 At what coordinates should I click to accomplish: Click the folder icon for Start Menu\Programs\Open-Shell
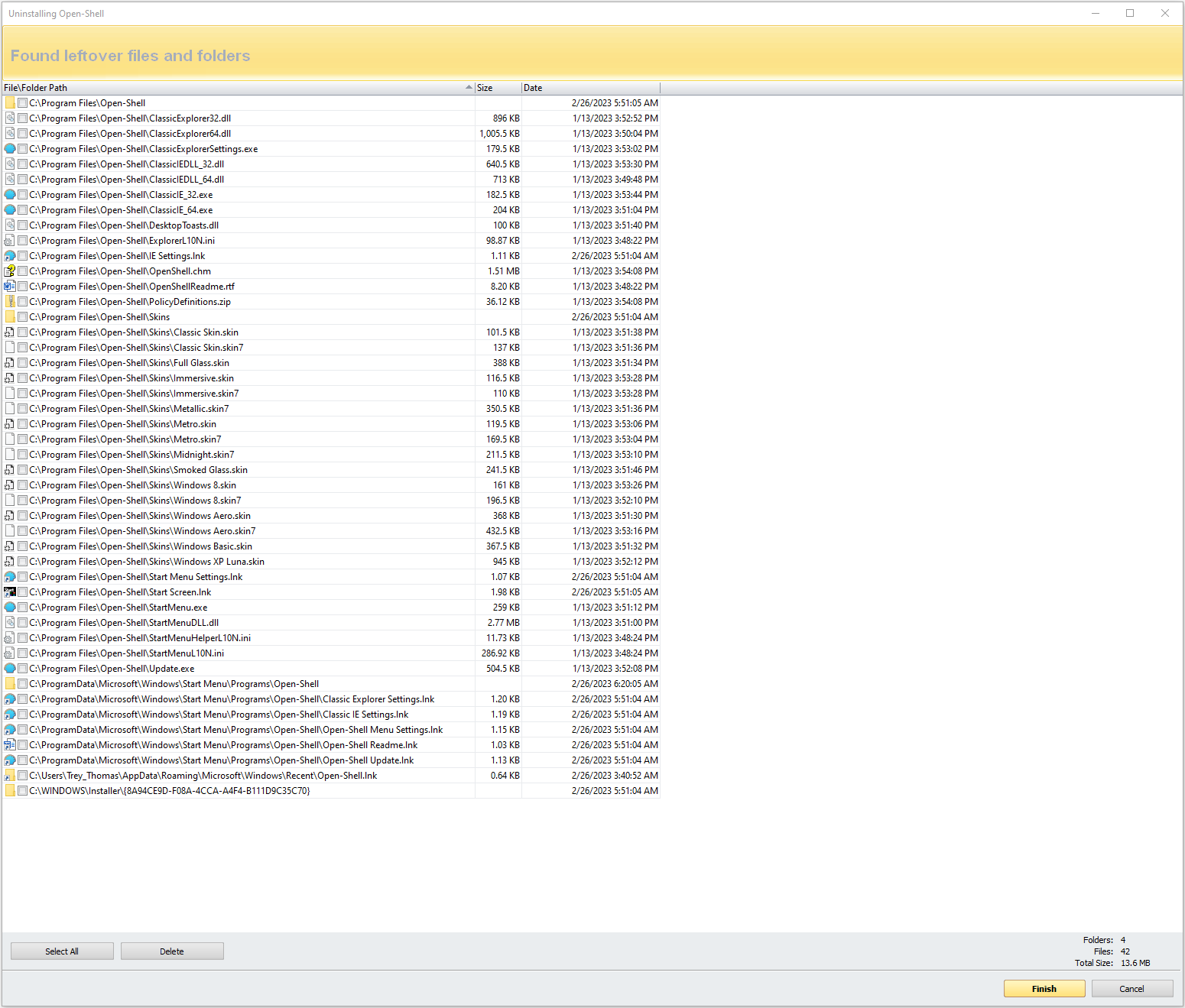tap(10, 684)
